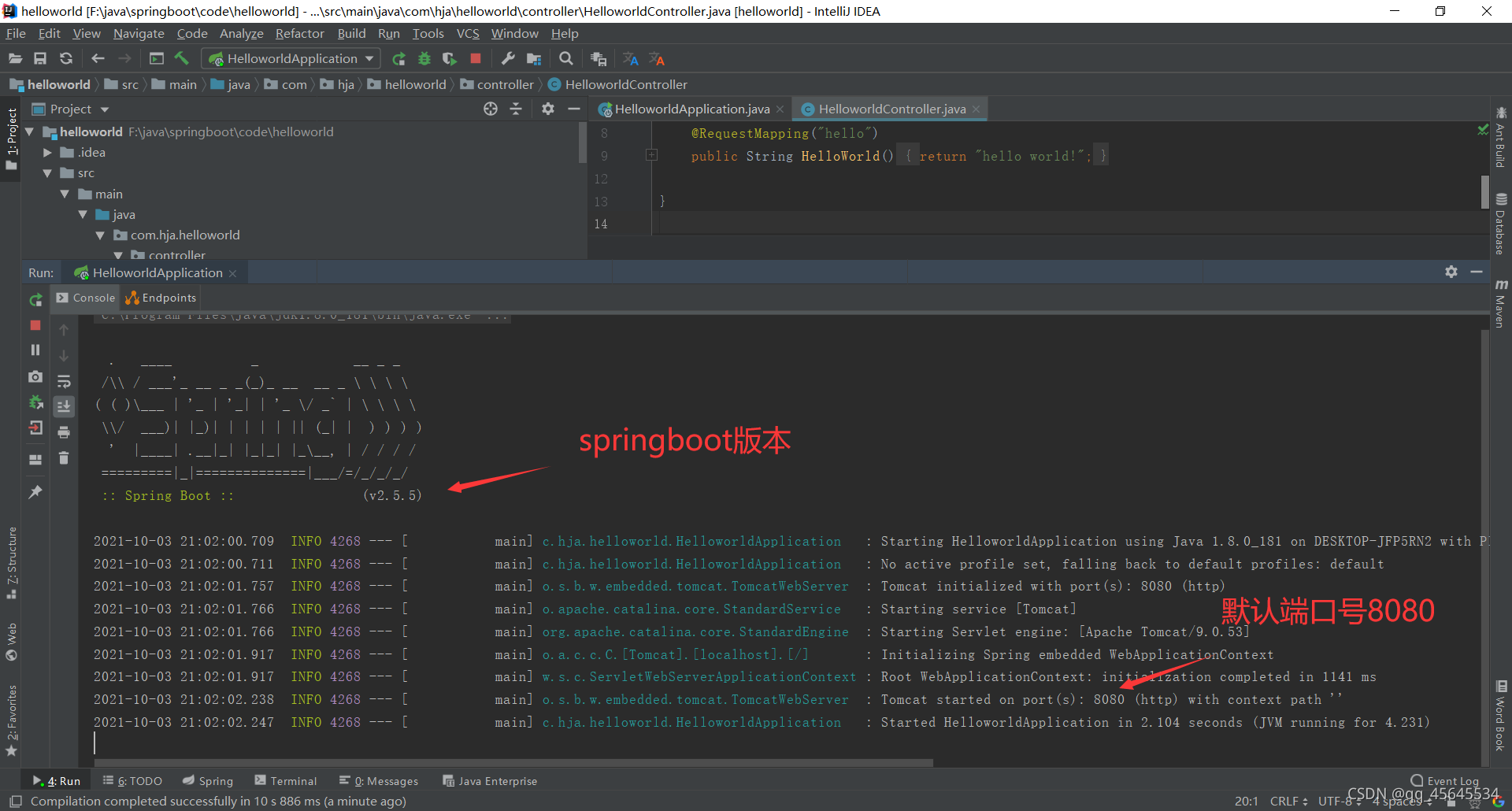The height and width of the screenshot is (811, 1512).
Task: Save all files with the disk icon
Action: click(40, 59)
